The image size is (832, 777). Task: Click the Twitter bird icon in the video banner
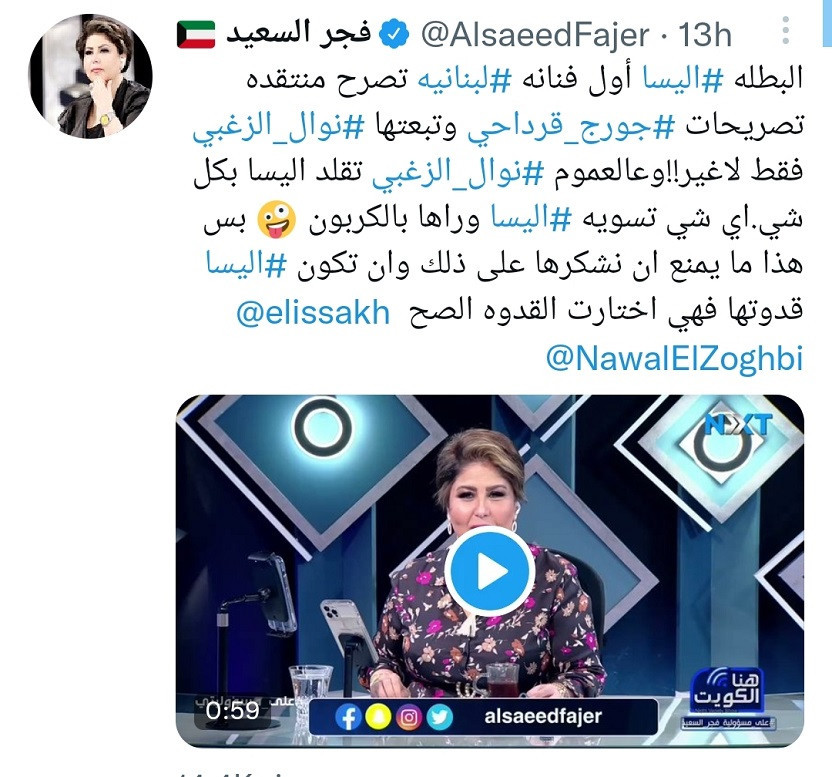point(439,718)
